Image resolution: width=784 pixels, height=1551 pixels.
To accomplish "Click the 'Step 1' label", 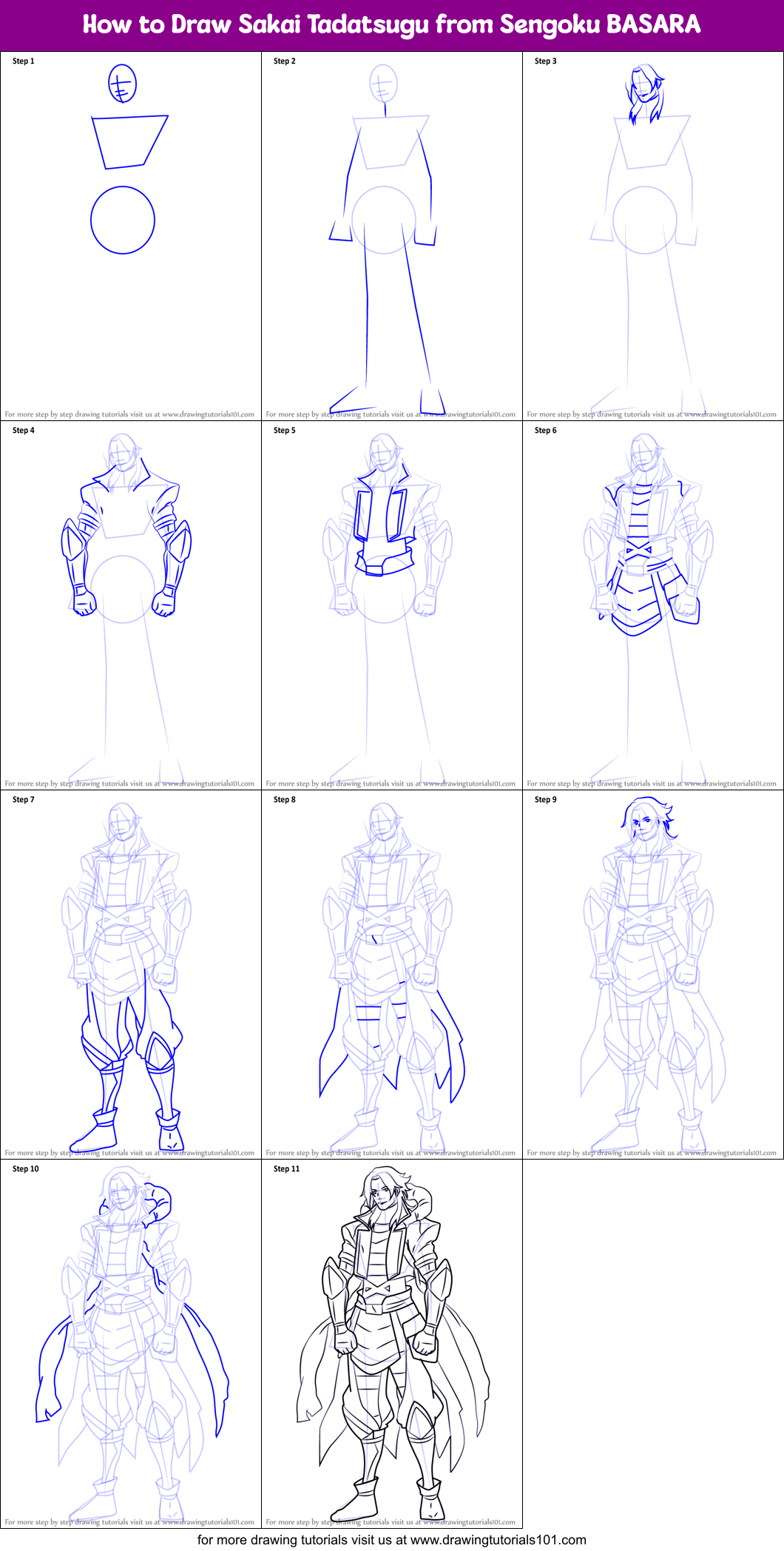I will pos(24,61).
